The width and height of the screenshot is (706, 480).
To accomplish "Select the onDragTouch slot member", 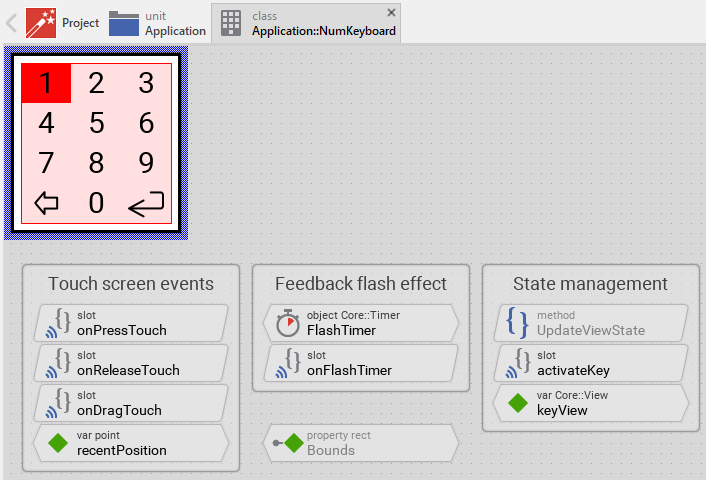I will [130, 403].
